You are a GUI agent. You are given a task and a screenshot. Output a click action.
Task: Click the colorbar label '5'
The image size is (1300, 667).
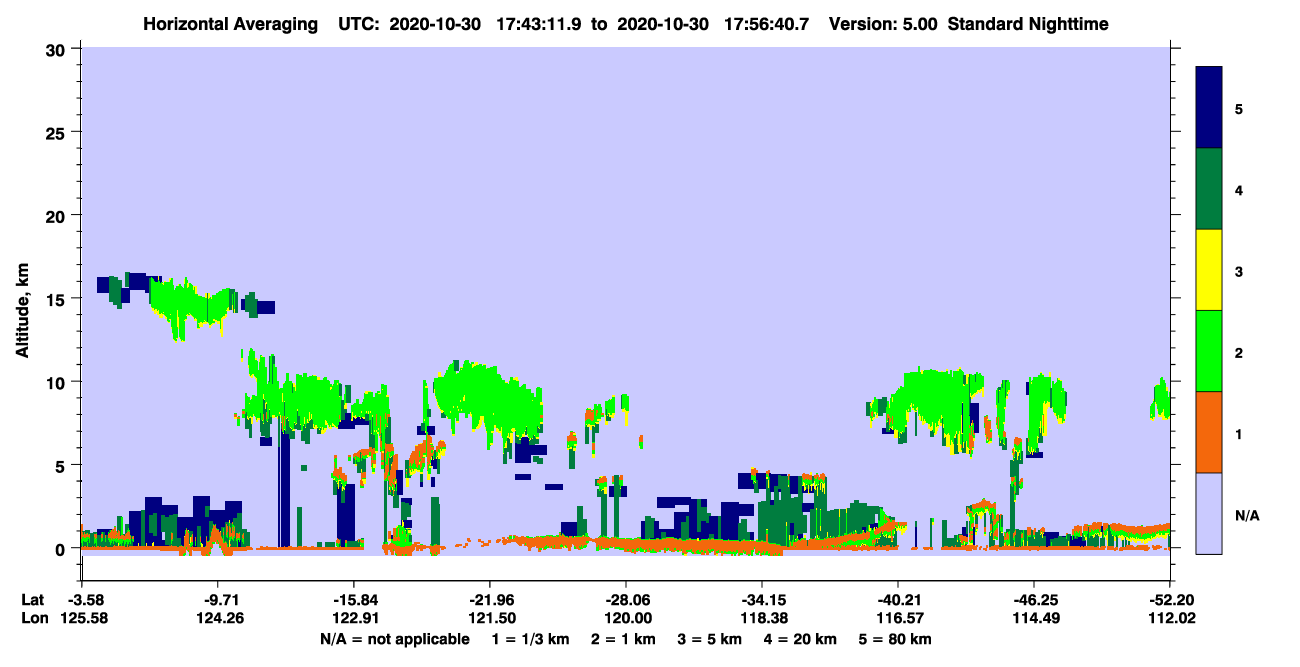pyautogui.click(x=1238, y=109)
